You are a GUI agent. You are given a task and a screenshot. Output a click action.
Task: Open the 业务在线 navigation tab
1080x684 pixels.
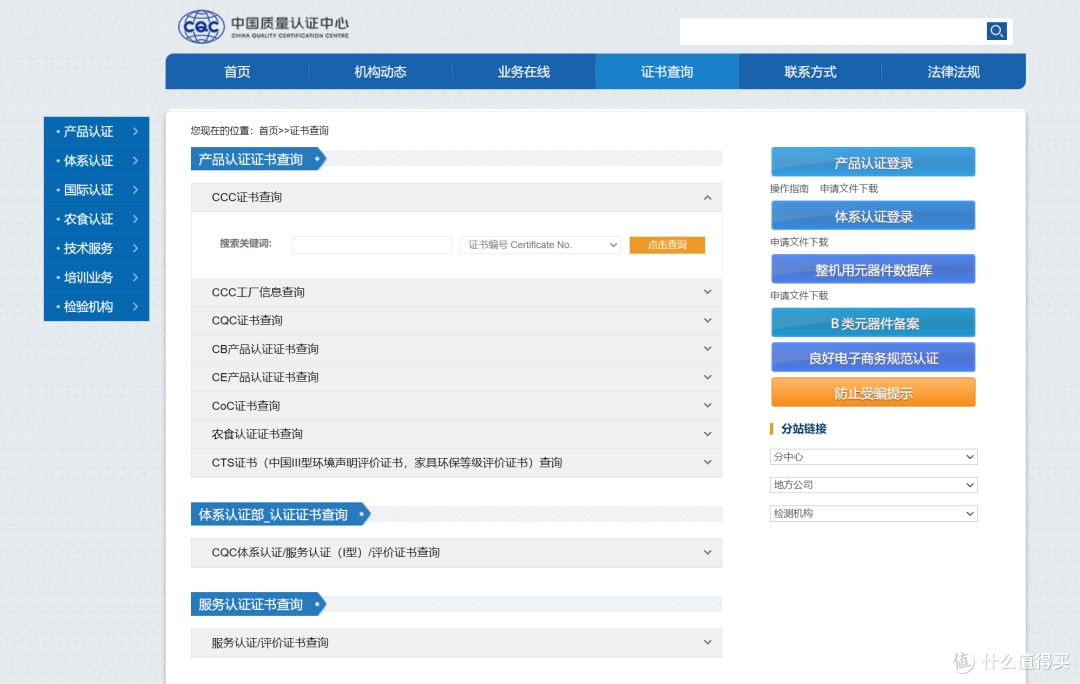[523, 72]
